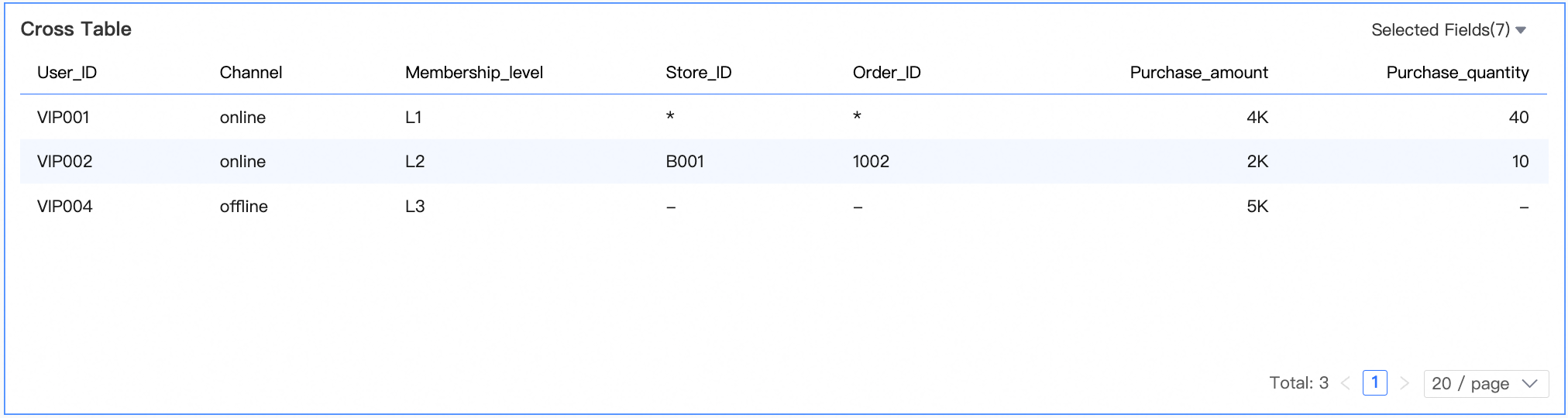Open the Selected Fields(7) dropdown

click(1448, 29)
